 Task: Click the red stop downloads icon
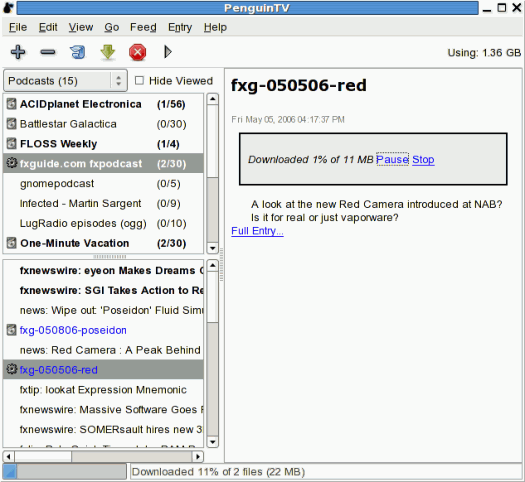point(137,52)
